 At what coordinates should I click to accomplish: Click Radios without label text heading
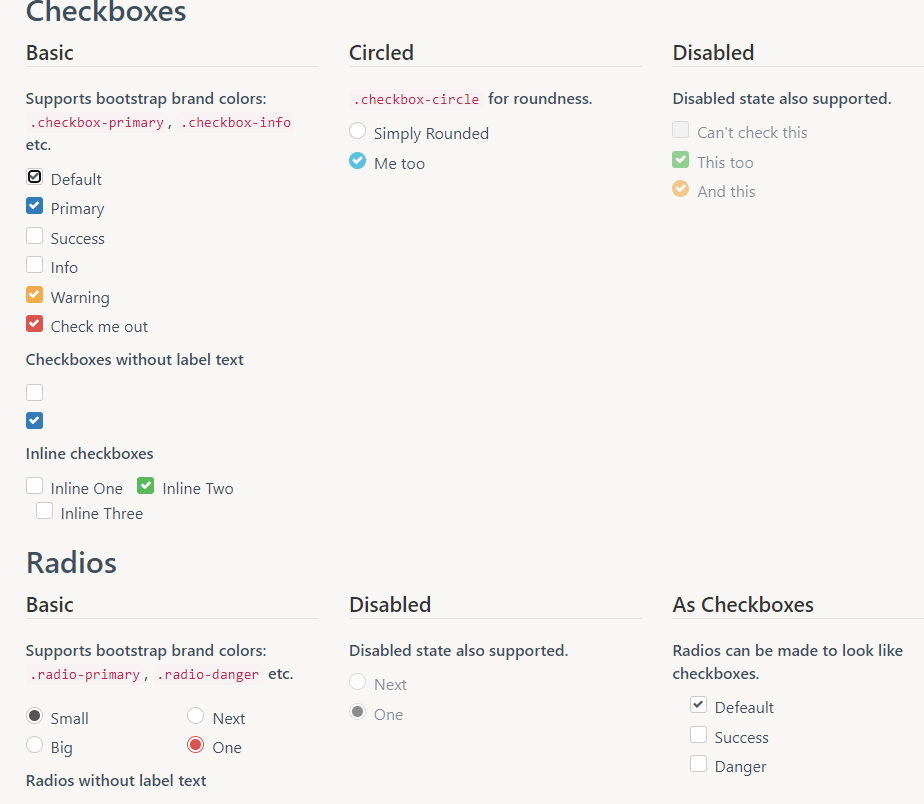coord(116,781)
